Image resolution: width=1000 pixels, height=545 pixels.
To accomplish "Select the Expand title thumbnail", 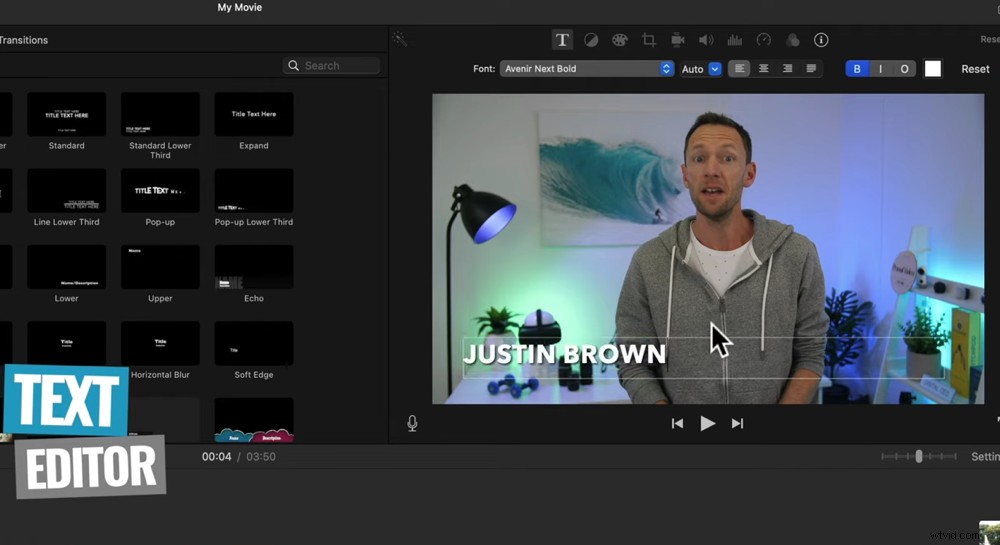I will point(254,114).
